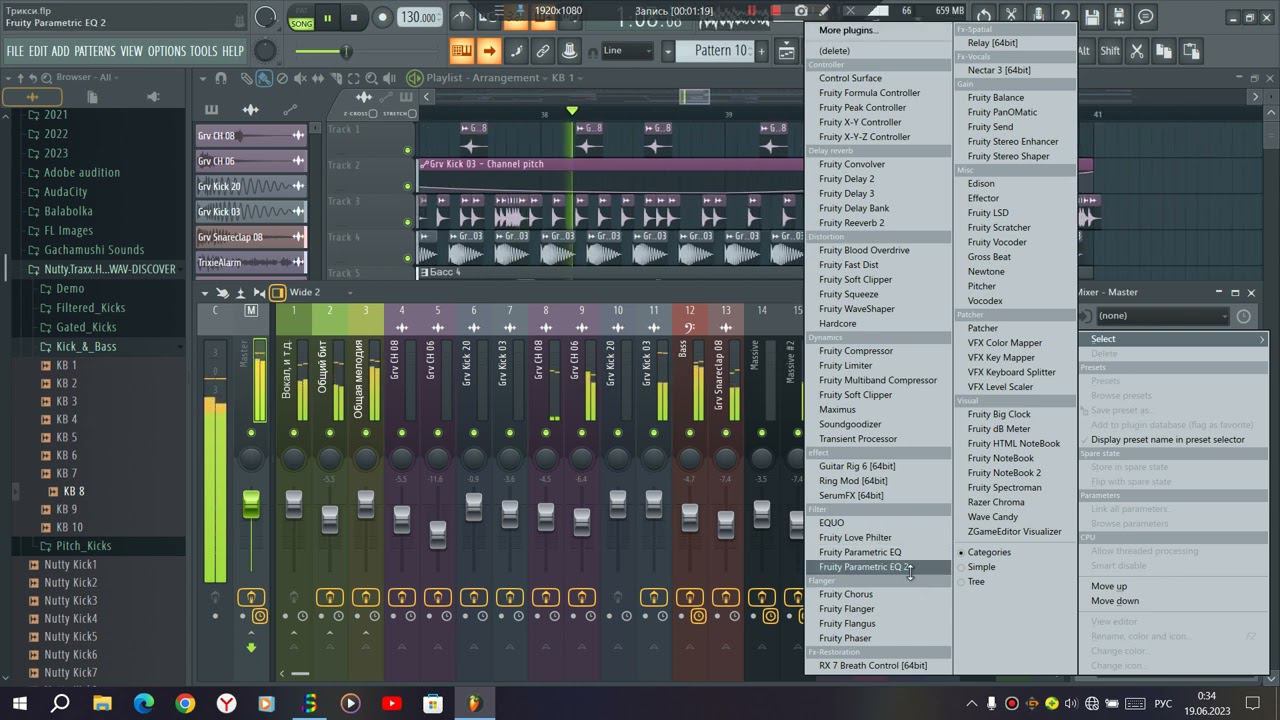Select the TrixieAlarm clip source
The width and height of the screenshot is (1280, 720).
coord(251,262)
